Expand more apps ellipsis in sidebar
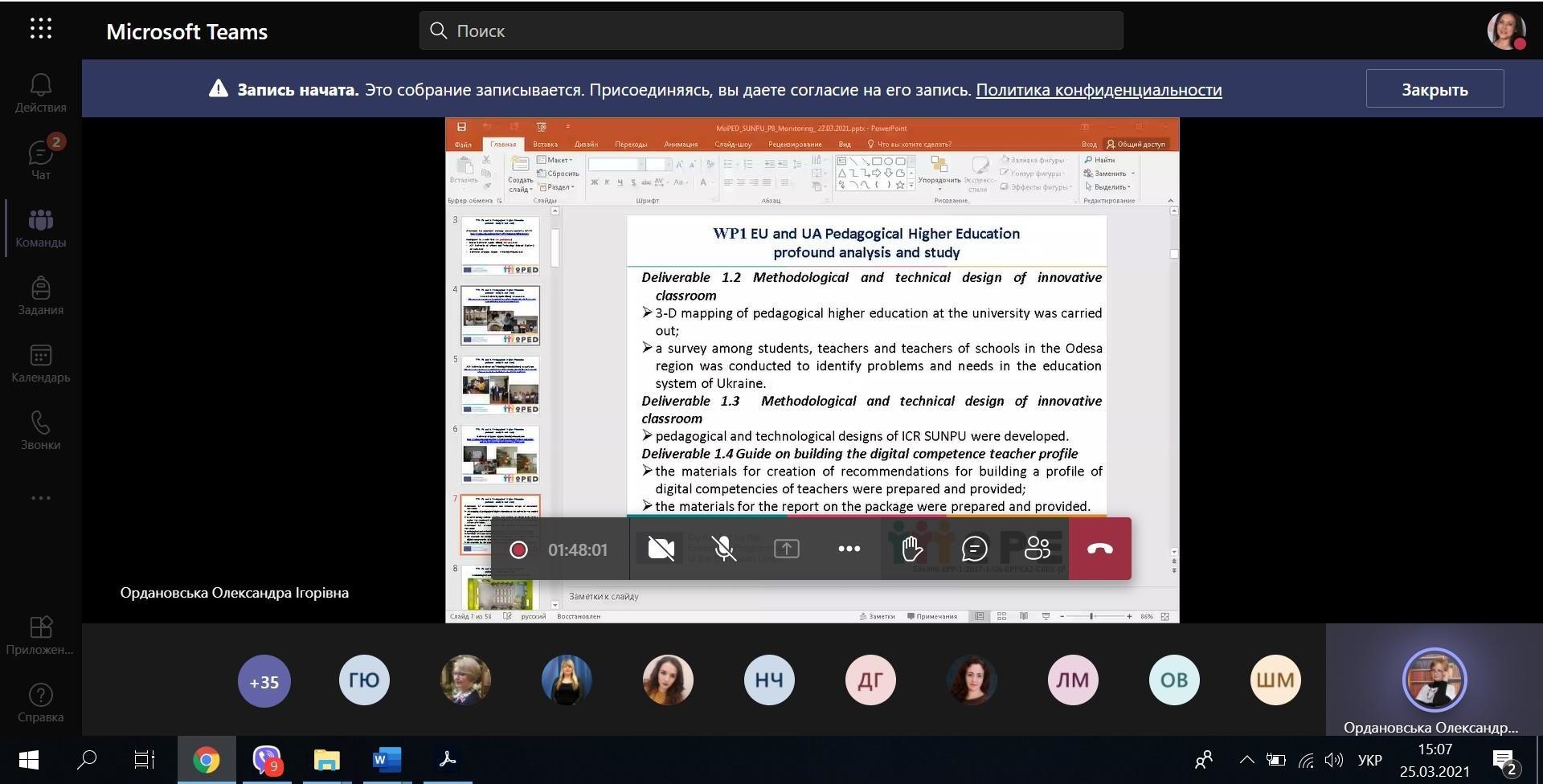 coord(40,498)
